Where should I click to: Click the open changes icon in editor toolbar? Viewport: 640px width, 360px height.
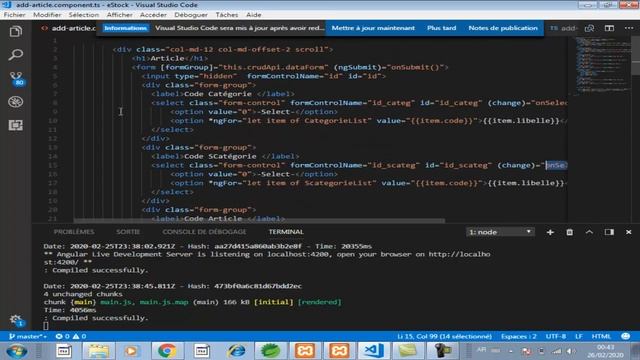click(589, 28)
